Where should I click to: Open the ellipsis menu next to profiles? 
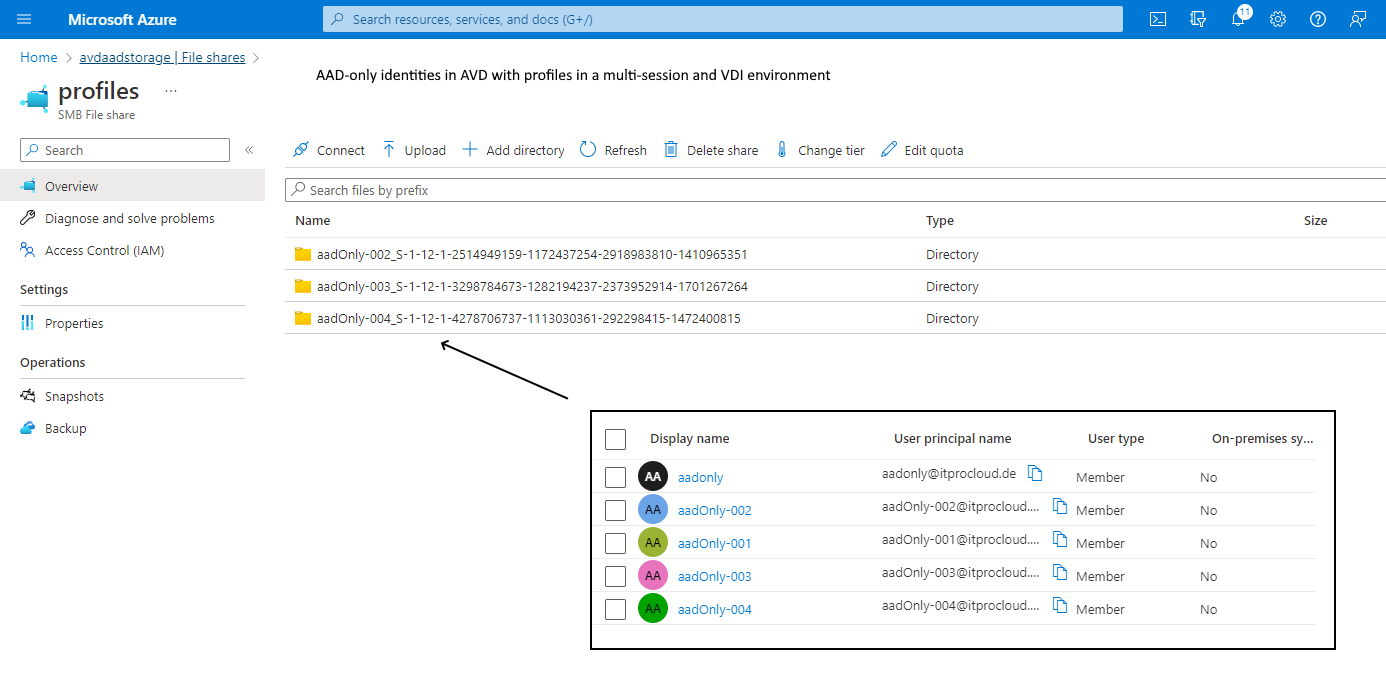(x=171, y=91)
